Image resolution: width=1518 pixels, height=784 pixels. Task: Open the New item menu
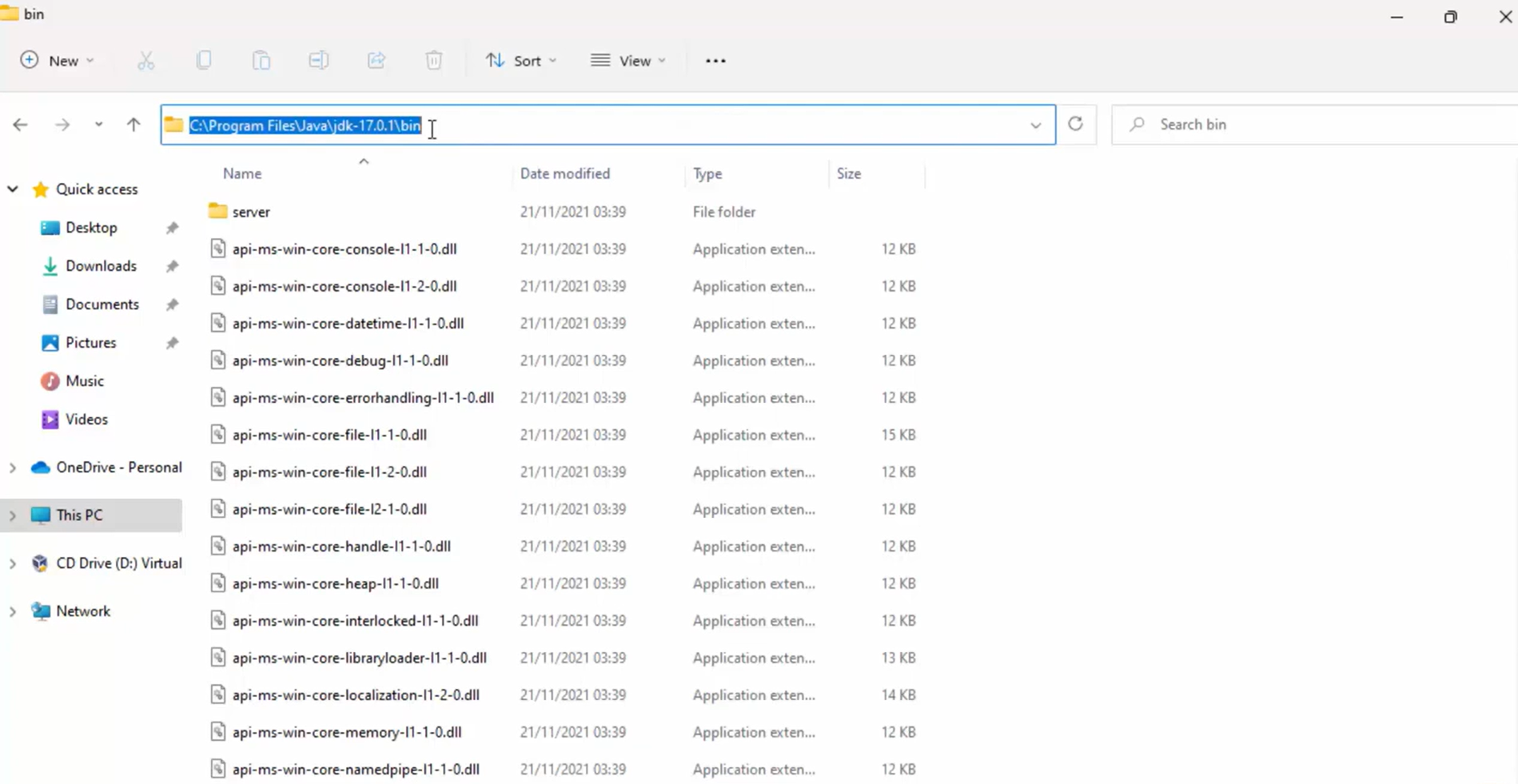[x=58, y=61]
